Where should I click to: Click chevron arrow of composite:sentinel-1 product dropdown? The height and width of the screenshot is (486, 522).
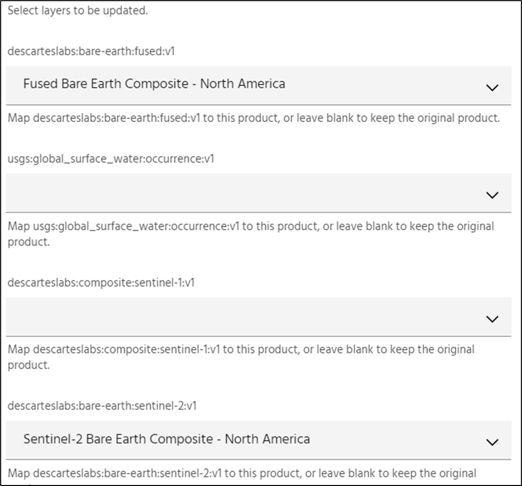point(492,319)
